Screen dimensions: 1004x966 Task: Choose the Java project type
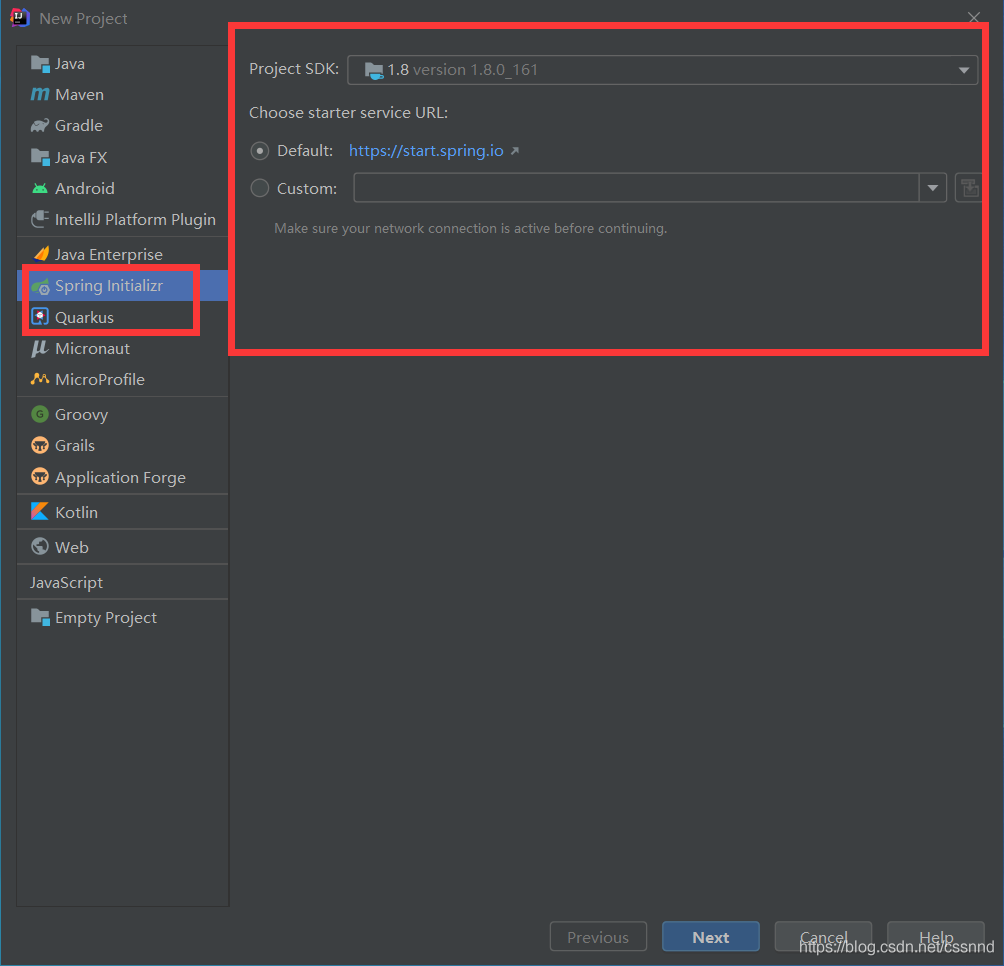pyautogui.click(x=122, y=64)
